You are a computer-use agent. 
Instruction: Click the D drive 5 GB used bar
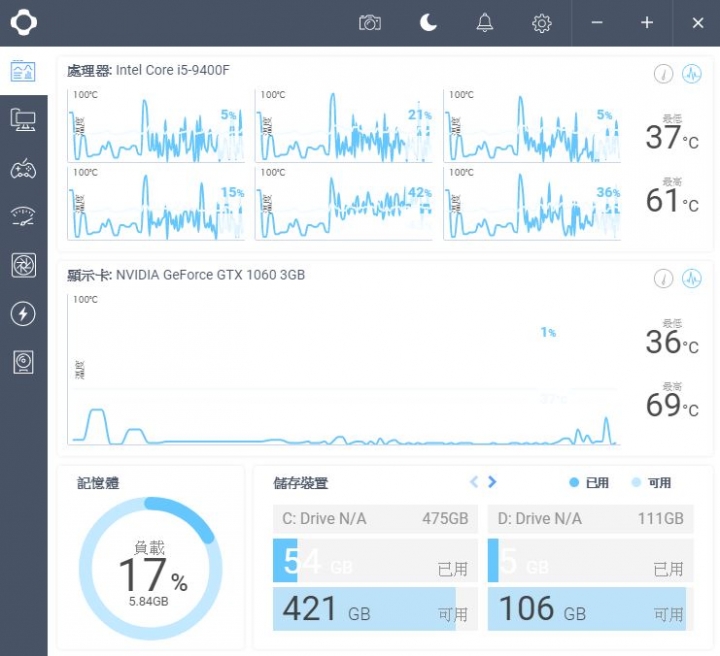tap(591, 561)
